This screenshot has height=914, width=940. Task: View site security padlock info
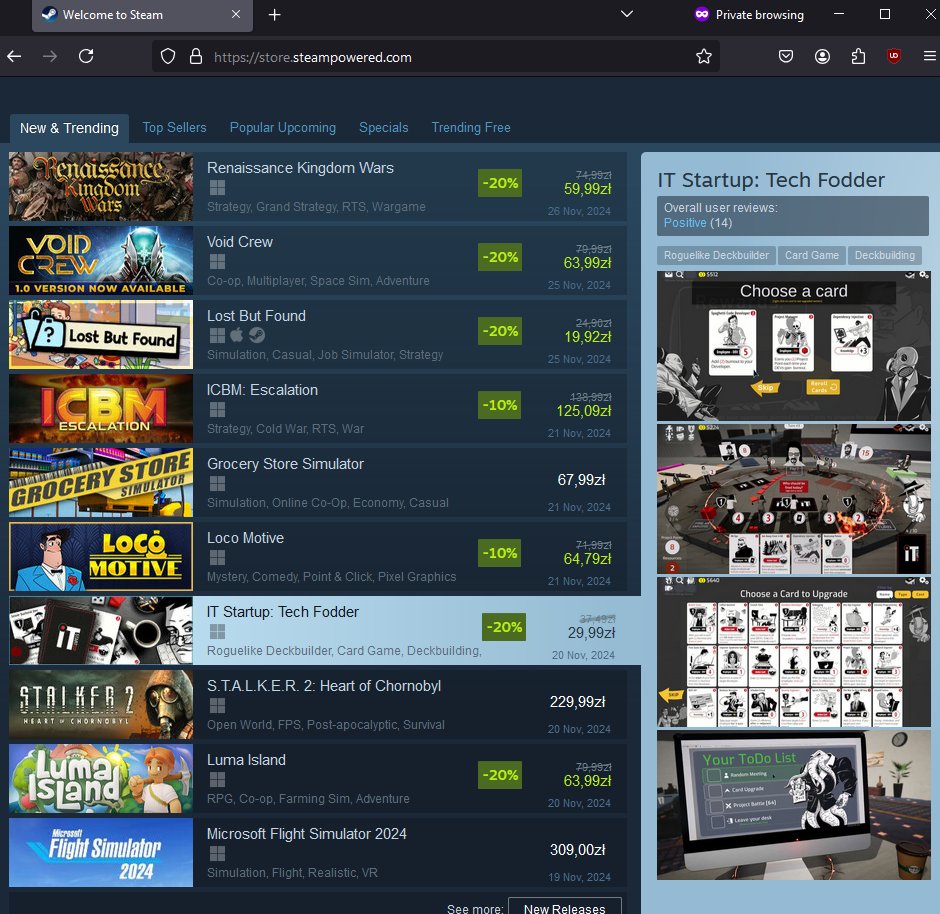click(x=195, y=57)
